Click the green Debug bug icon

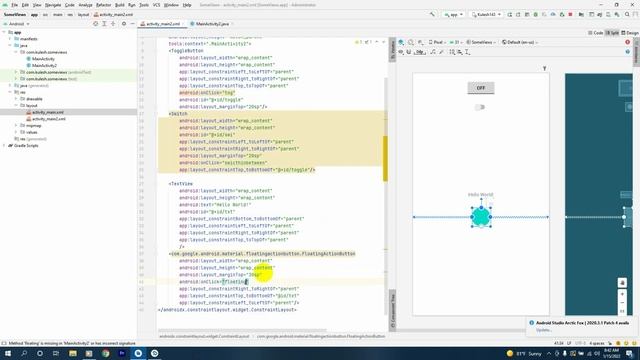(x=536, y=14)
